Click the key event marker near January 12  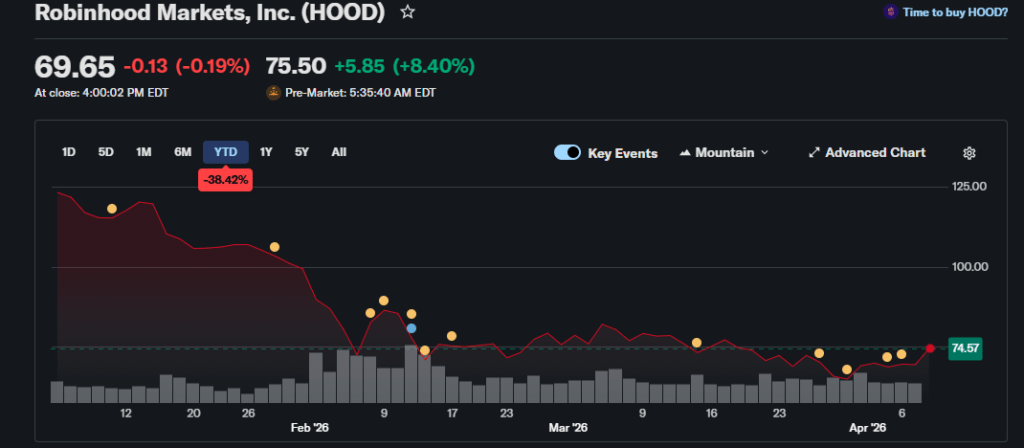coord(112,209)
